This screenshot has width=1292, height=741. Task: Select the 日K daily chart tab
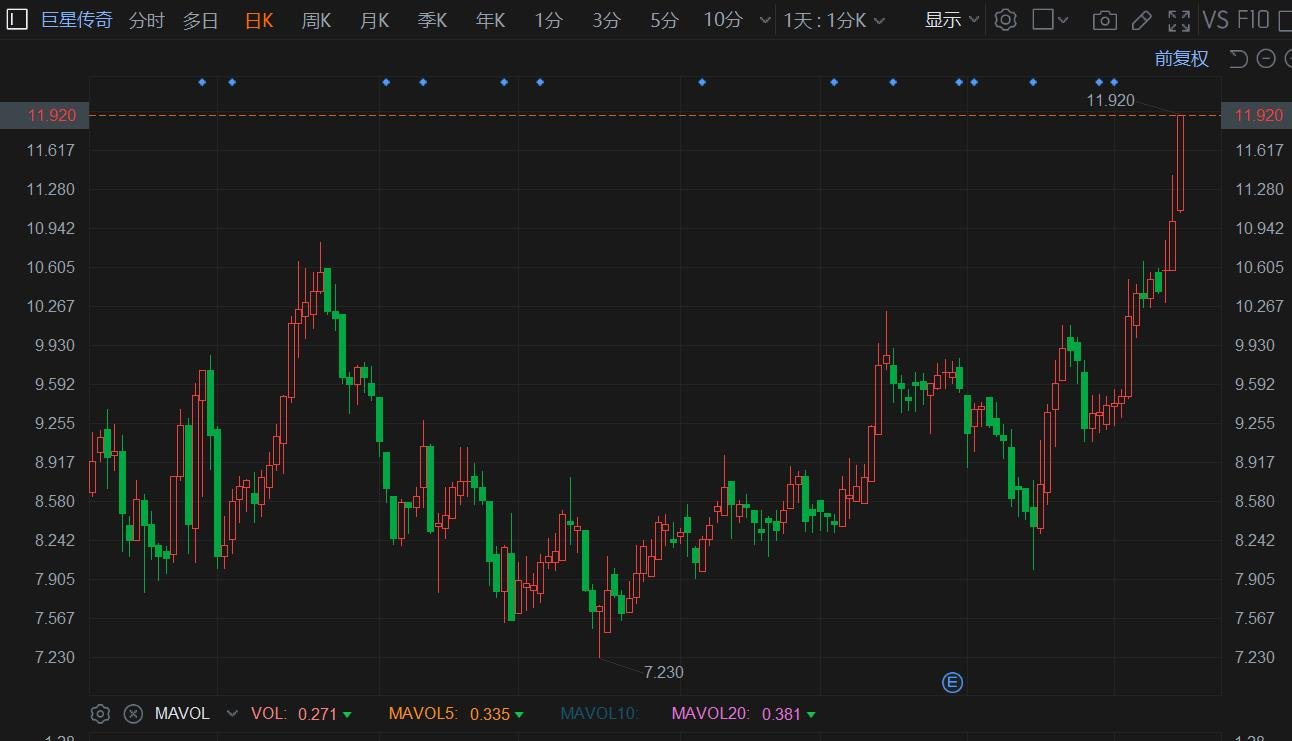point(259,20)
